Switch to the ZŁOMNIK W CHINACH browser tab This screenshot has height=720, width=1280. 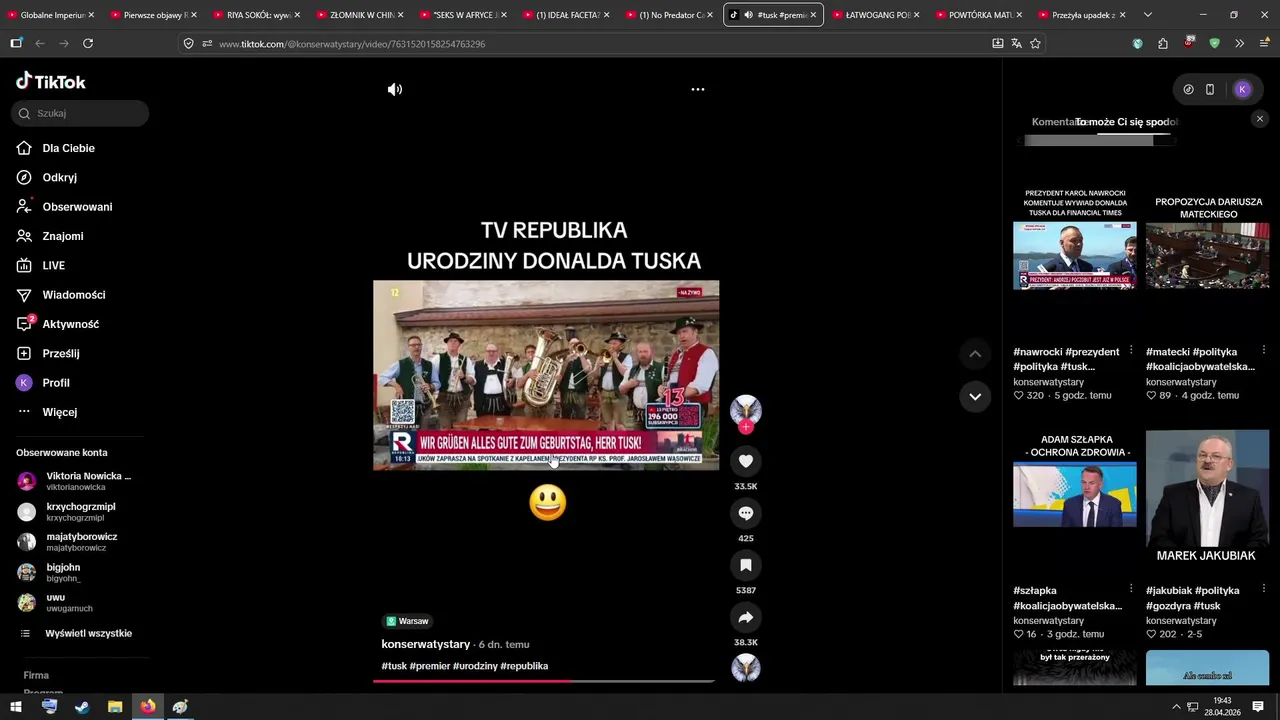pos(360,15)
